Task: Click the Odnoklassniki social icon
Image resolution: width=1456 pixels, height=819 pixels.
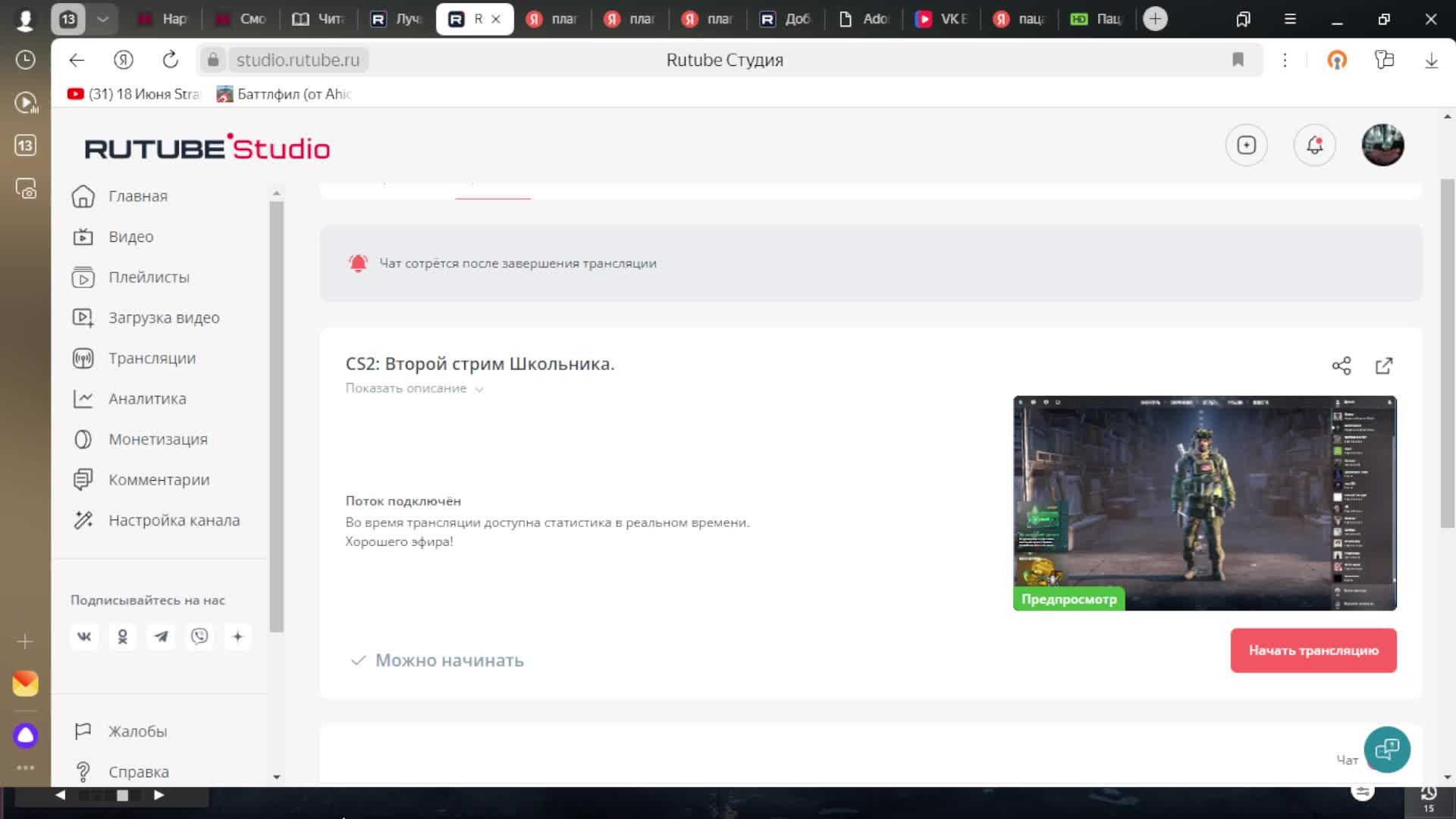Action: pyautogui.click(x=122, y=636)
